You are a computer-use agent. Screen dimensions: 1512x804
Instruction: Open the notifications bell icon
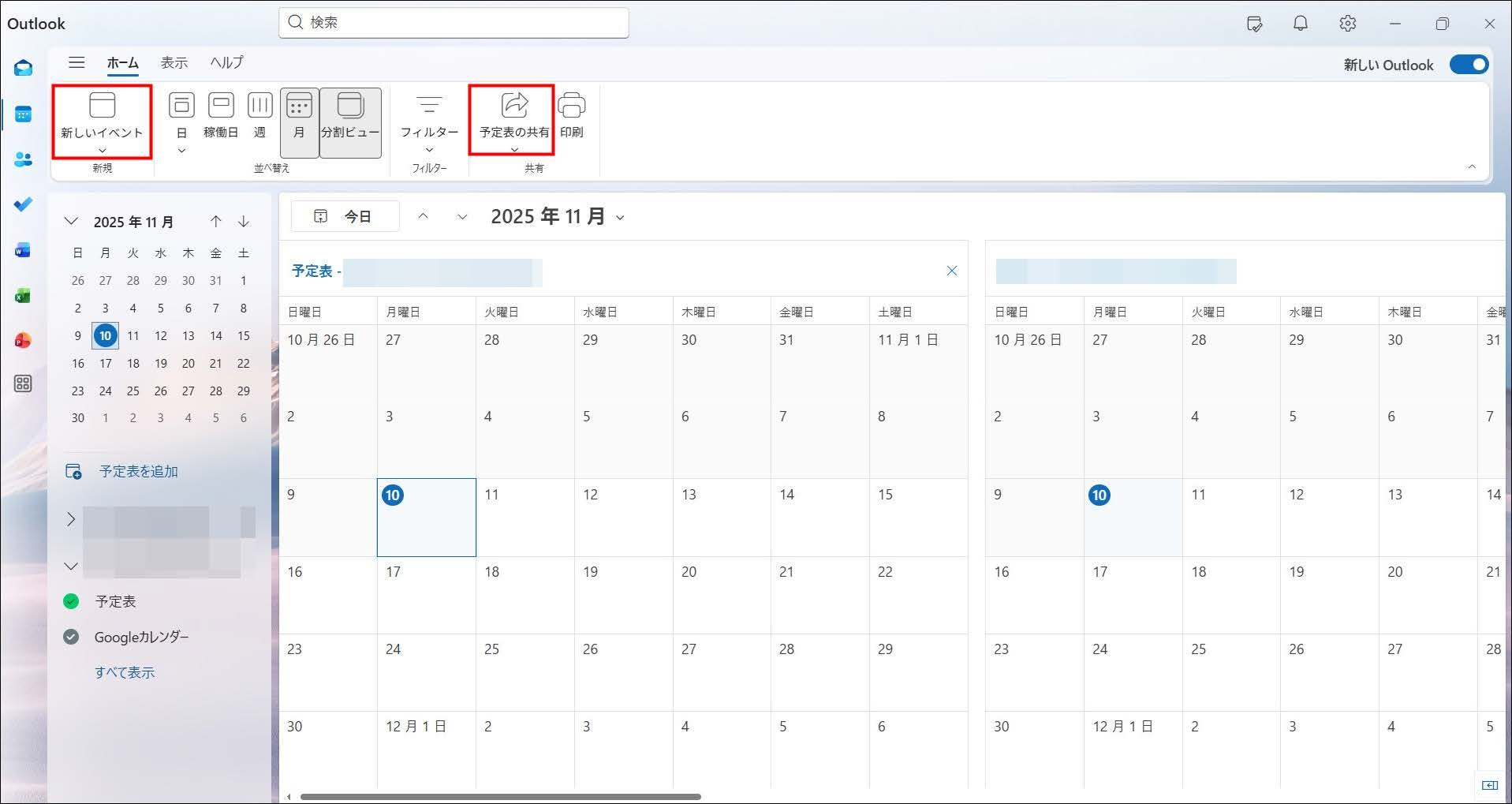[1300, 24]
